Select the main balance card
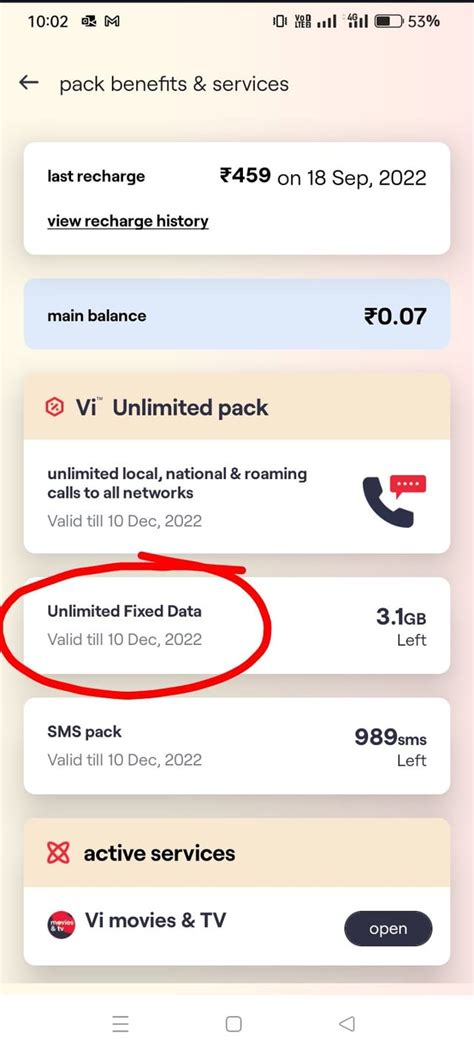Screen dimensions: 474x1053 coord(237,315)
